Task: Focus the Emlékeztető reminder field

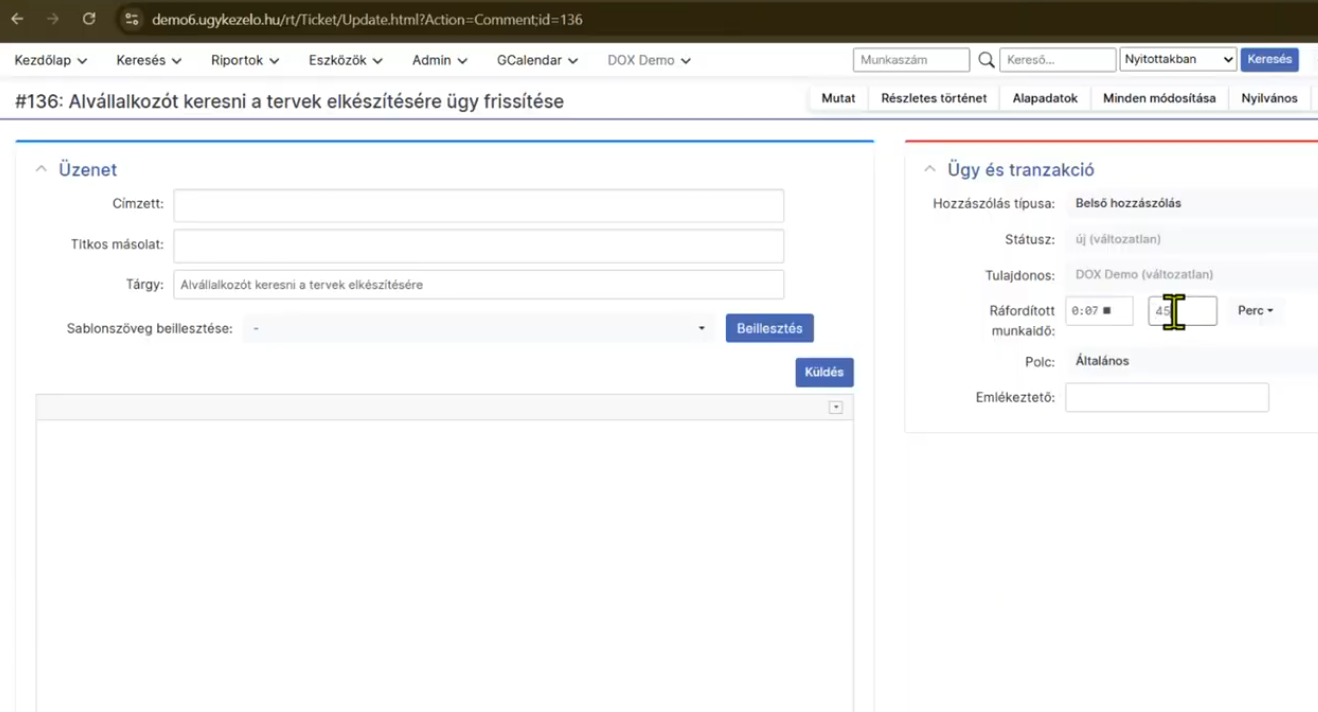Action: [1166, 397]
